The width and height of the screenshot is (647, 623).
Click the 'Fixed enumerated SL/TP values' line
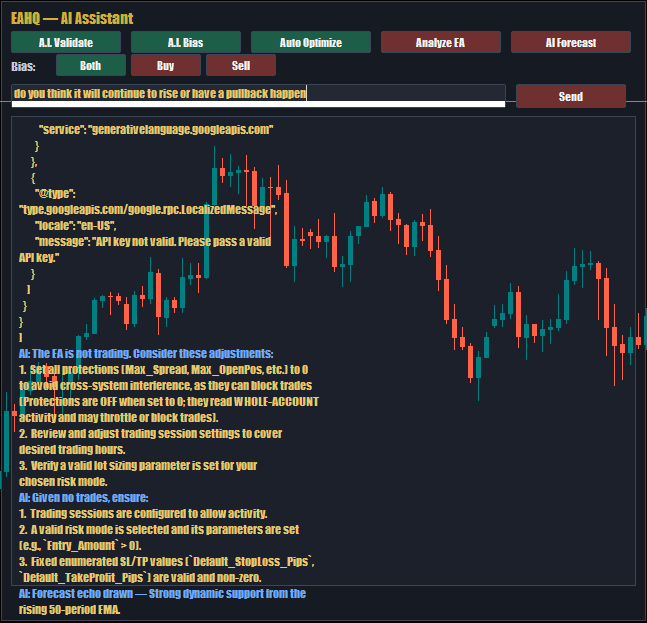point(167,562)
